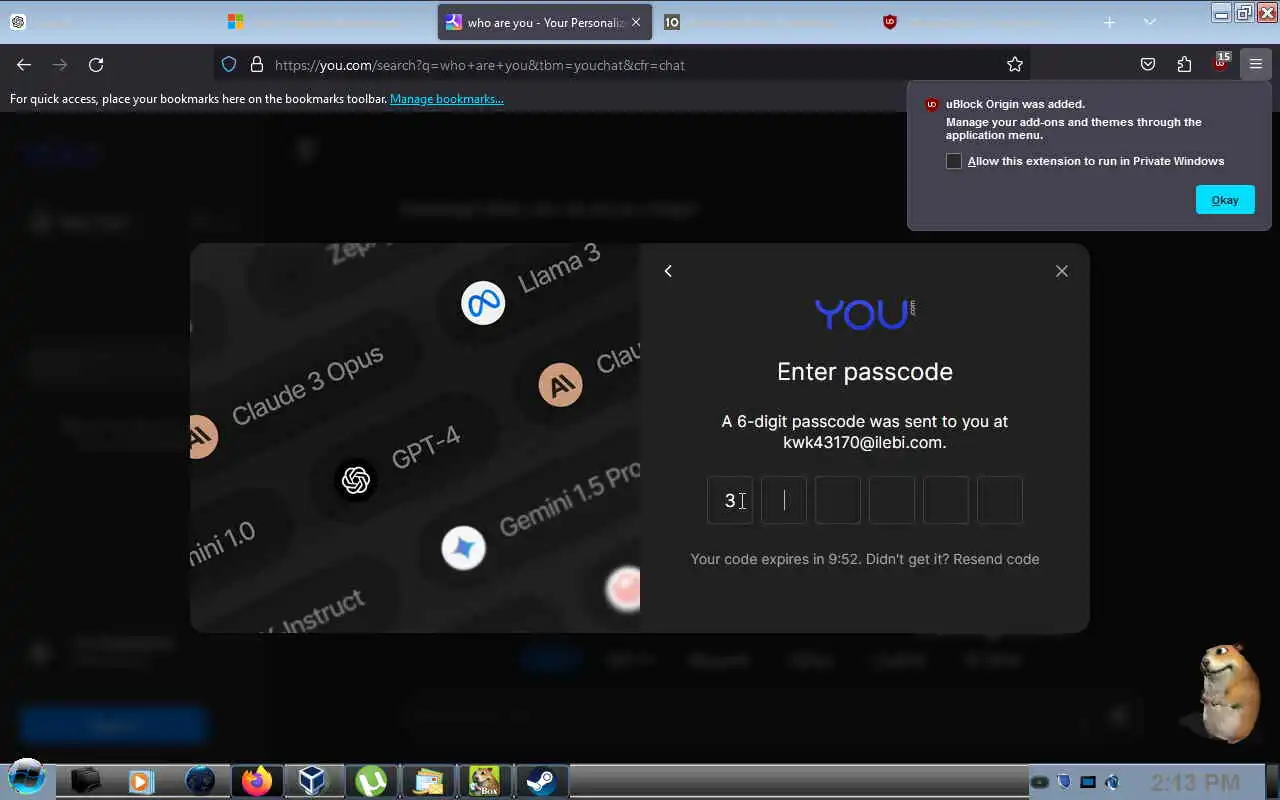The image size is (1280, 800).
Task: Focus the third passcode digit box
Action: click(838, 500)
